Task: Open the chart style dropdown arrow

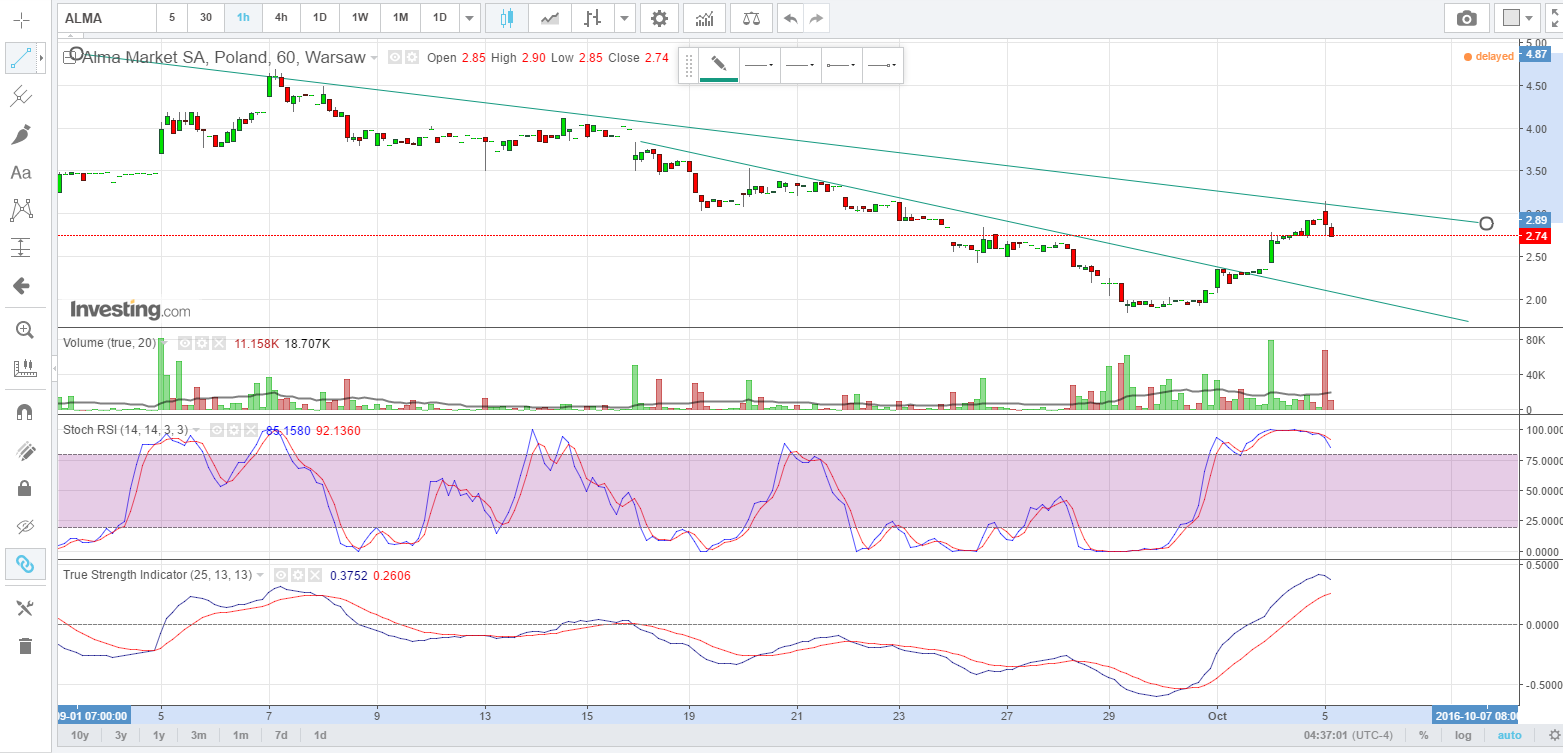Action: pyautogui.click(x=625, y=18)
